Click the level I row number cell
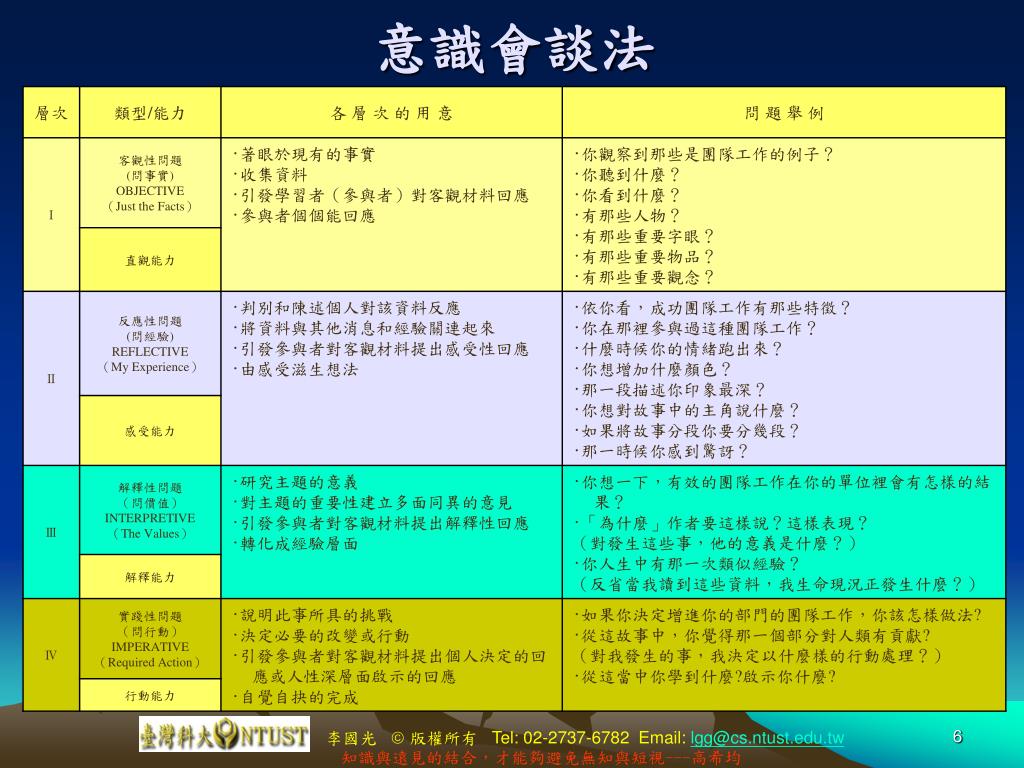 coord(51,215)
